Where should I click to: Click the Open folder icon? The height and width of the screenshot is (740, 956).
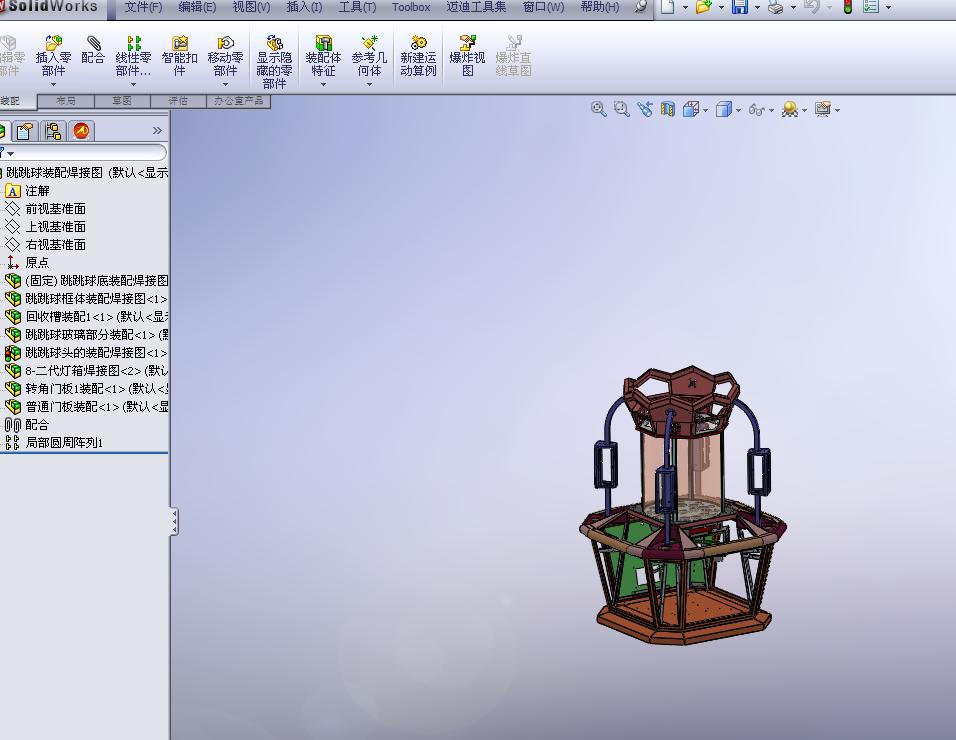(704, 7)
